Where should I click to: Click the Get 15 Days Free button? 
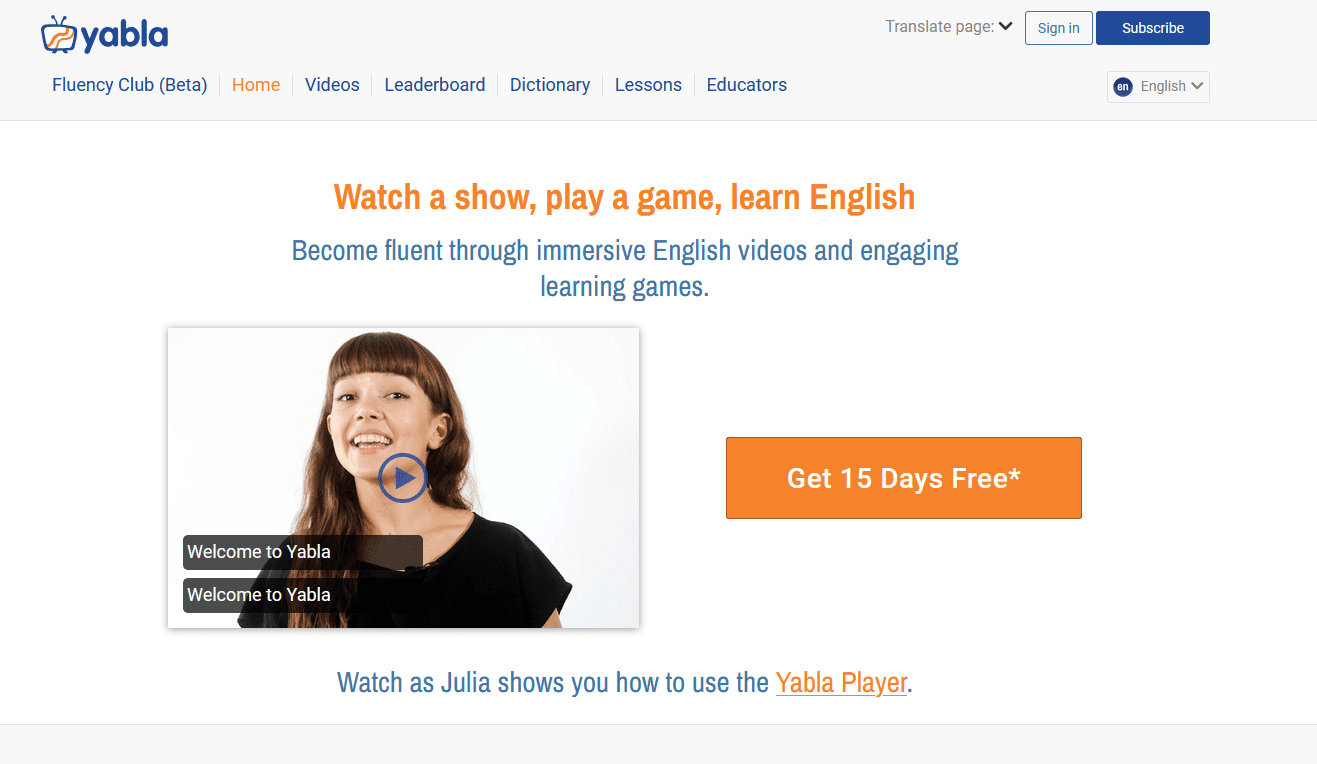point(904,478)
